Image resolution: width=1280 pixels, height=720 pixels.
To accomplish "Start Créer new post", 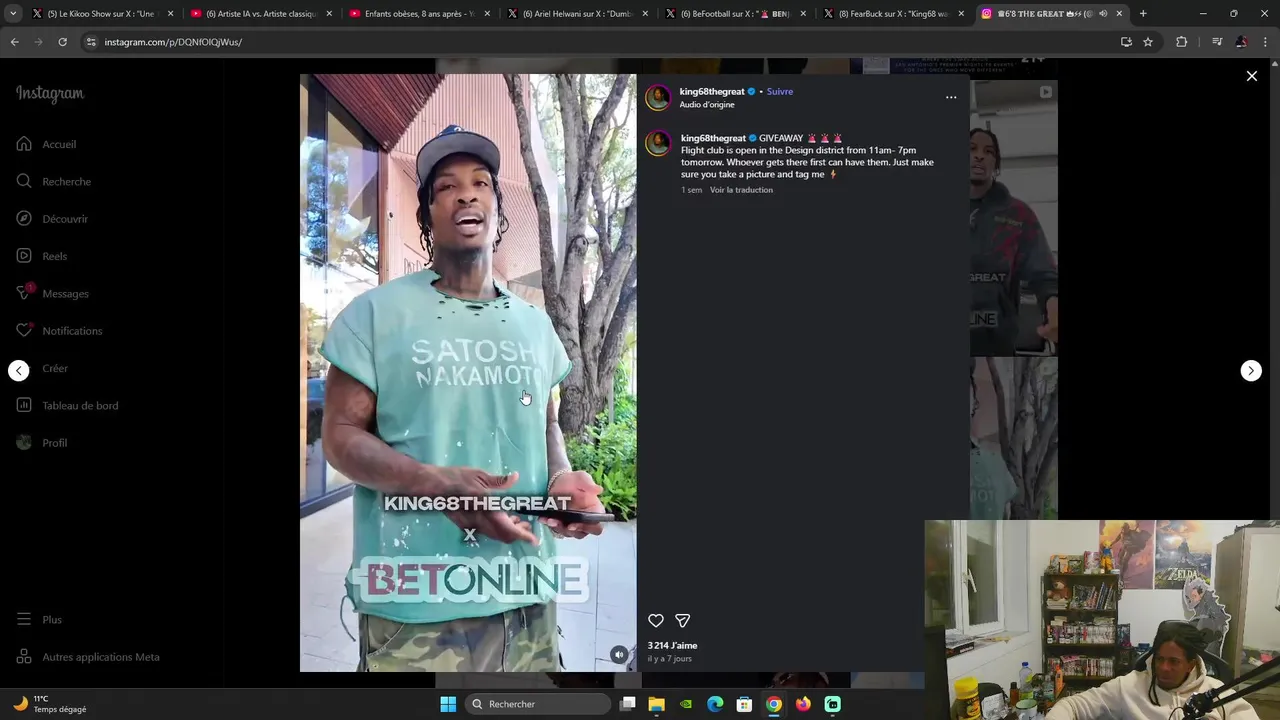I will 54,368.
